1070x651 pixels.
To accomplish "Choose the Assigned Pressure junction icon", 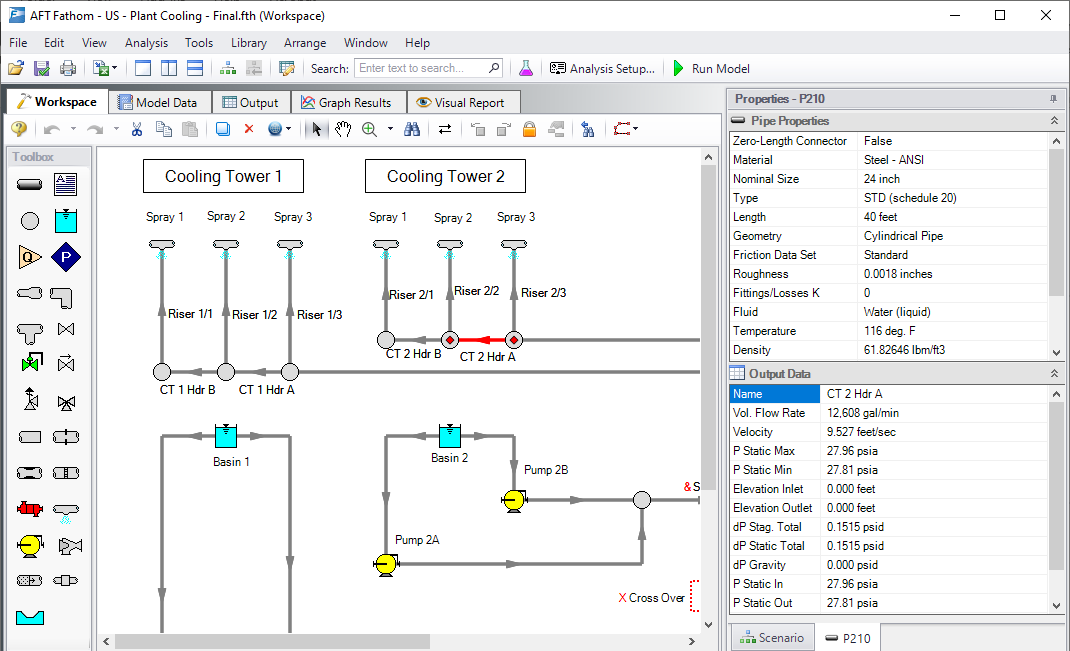I will click(66, 257).
